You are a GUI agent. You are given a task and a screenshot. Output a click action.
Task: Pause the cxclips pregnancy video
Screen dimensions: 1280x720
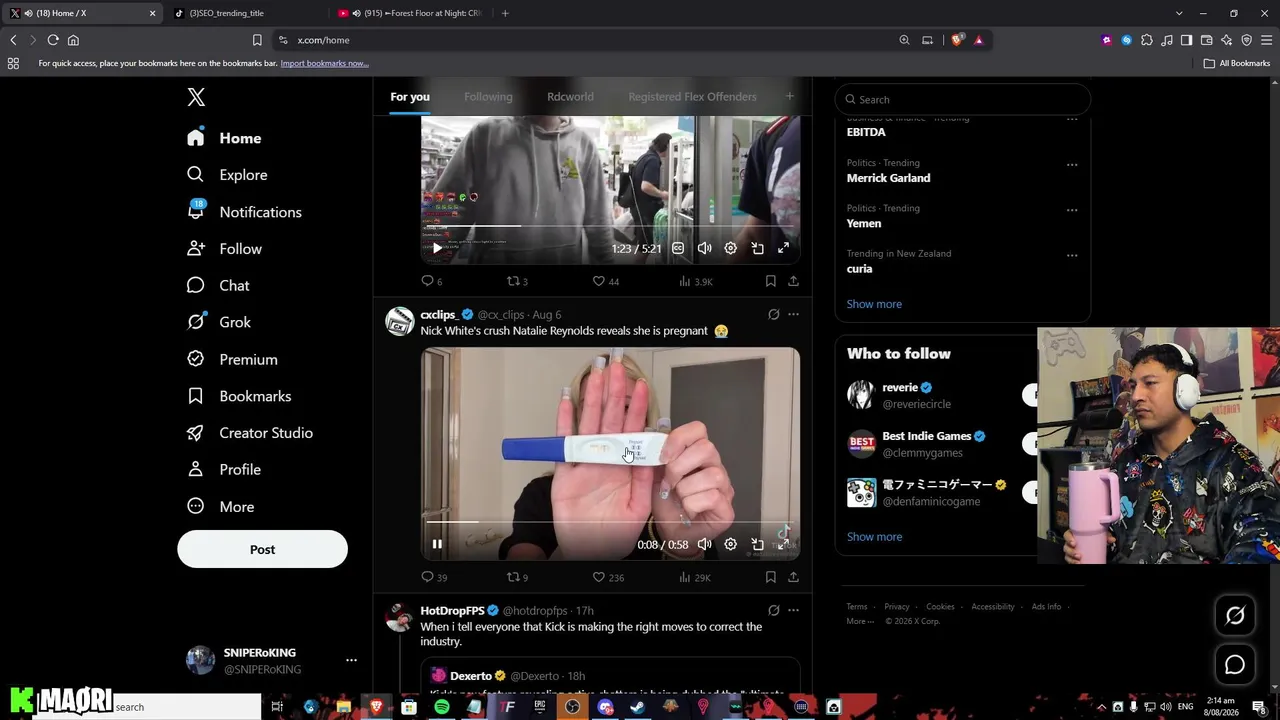pos(437,544)
